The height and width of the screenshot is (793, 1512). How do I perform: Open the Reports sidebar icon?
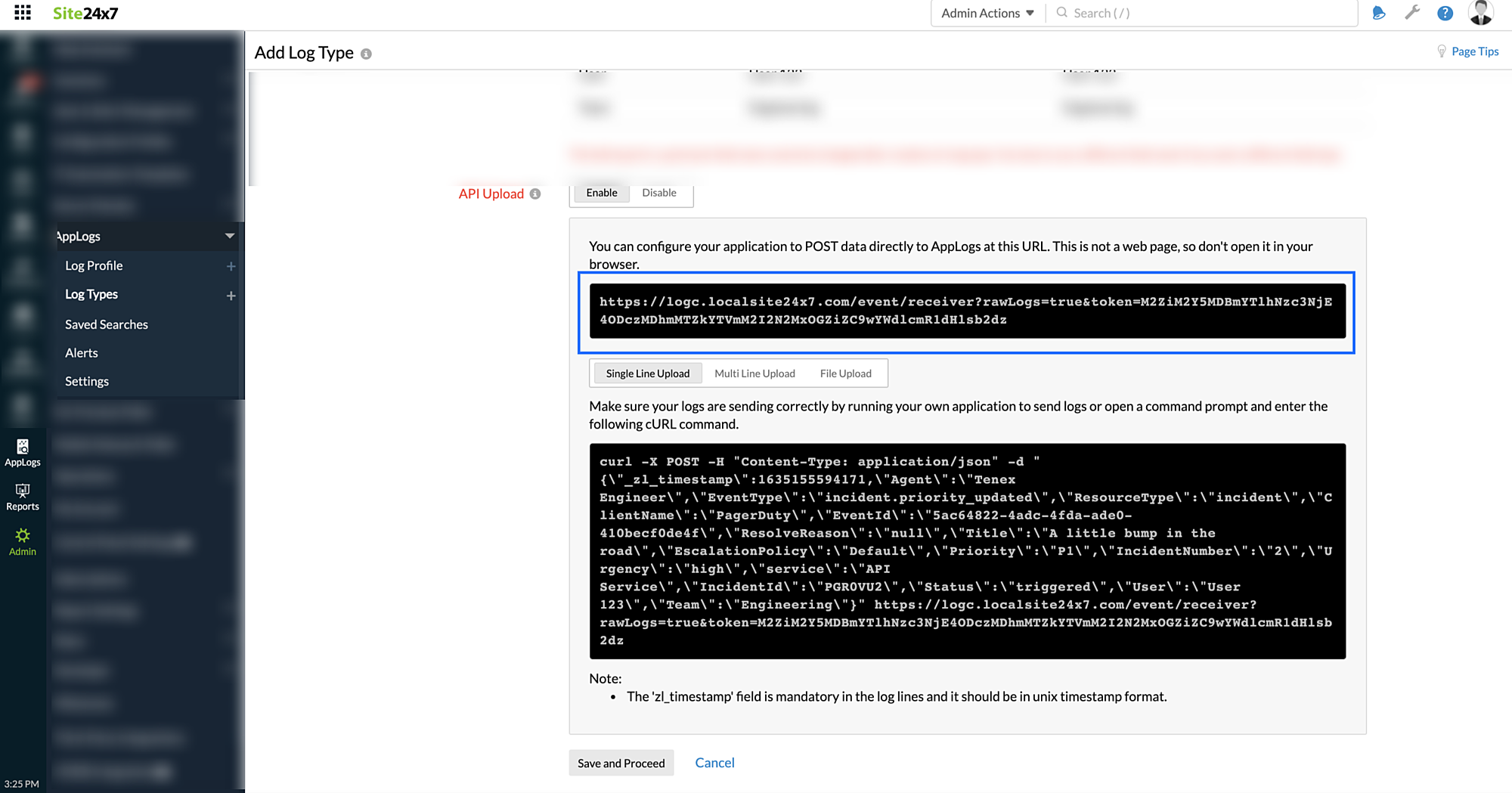coord(23,497)
